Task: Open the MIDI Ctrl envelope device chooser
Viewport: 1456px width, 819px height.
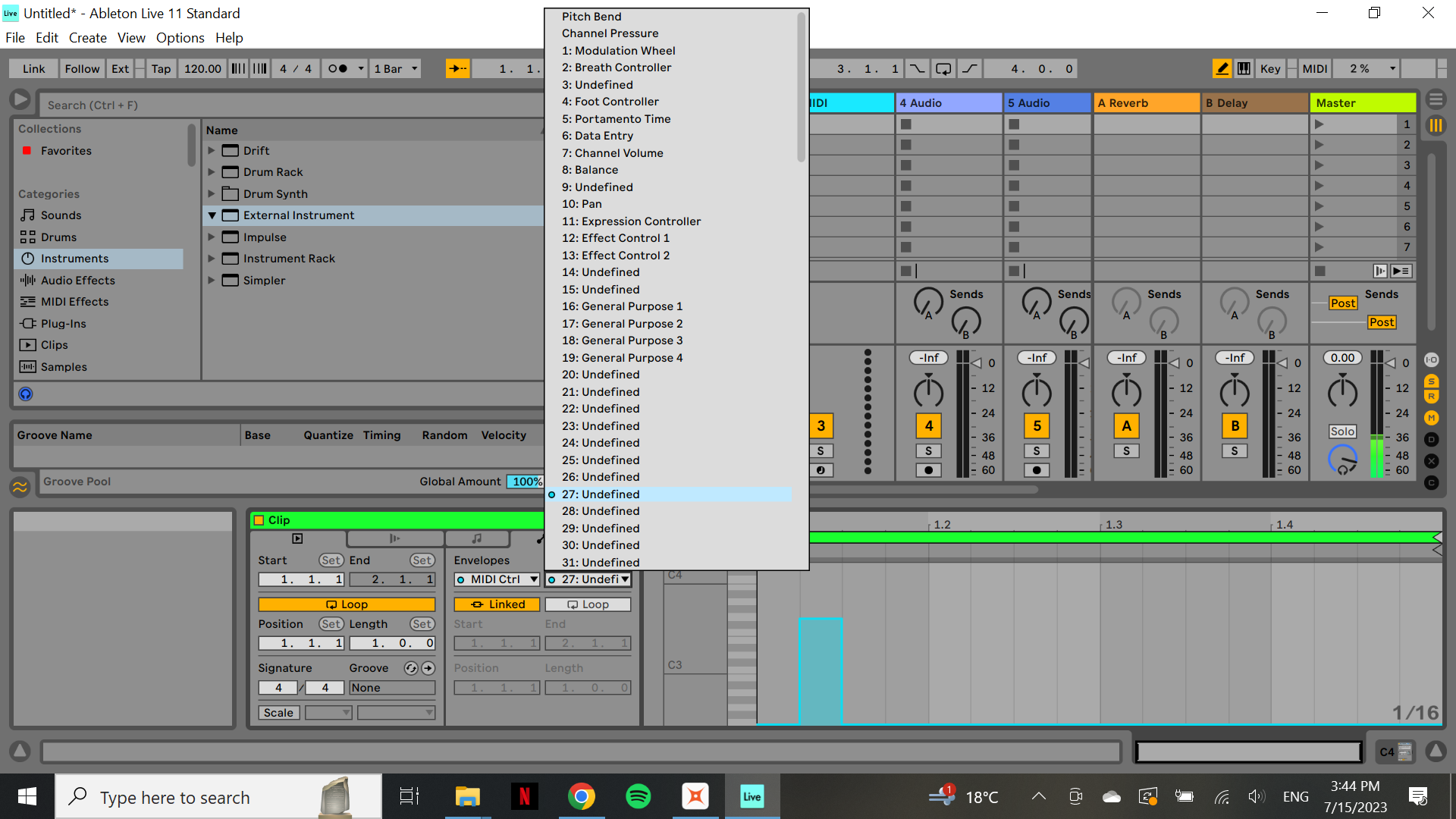Action: (x=497, y=579)
